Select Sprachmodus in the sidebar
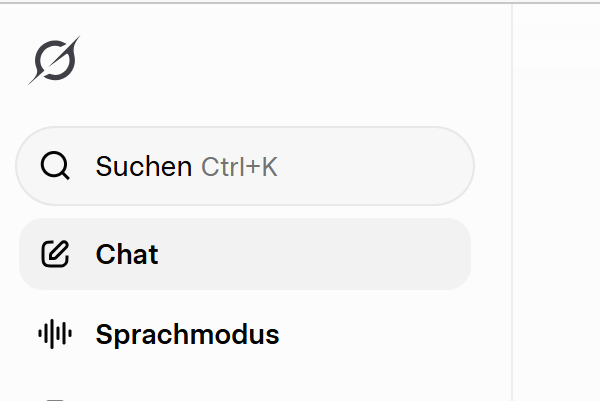 pyautogui.click(x=186, y=334)
